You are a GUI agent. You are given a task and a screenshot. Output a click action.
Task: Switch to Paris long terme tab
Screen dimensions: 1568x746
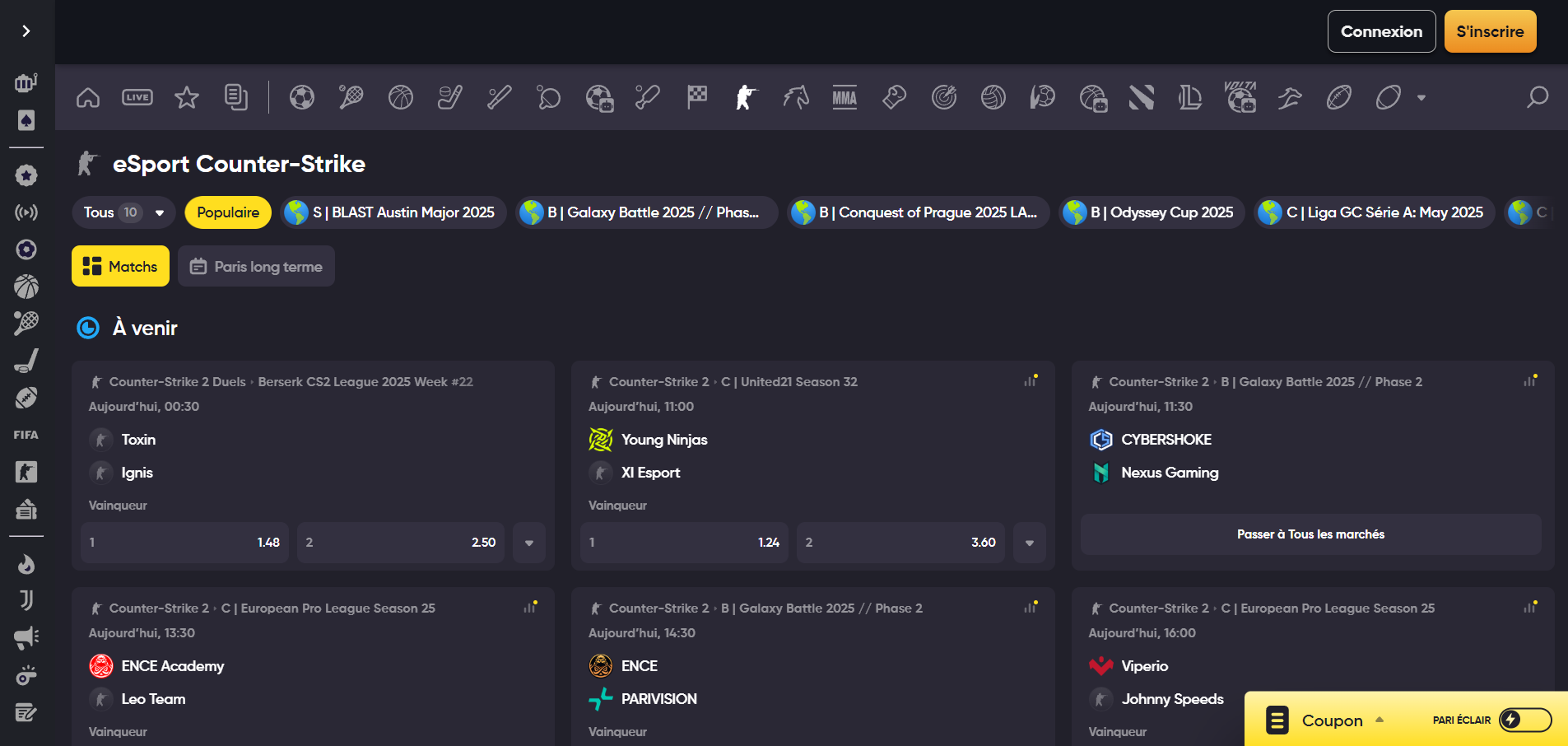[x=256, y=266]
